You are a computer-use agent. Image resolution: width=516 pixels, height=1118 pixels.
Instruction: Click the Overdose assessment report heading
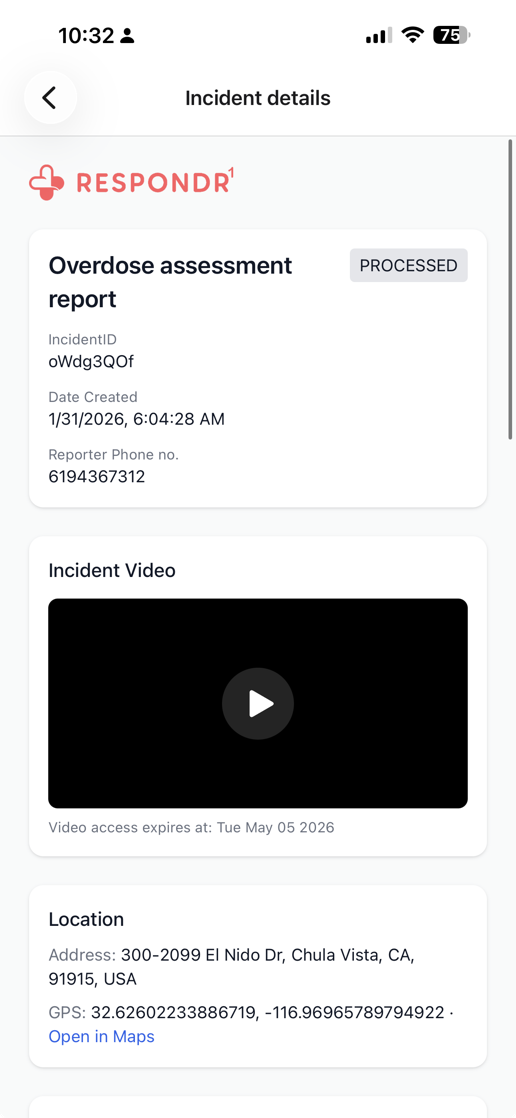tap(170, 282)
